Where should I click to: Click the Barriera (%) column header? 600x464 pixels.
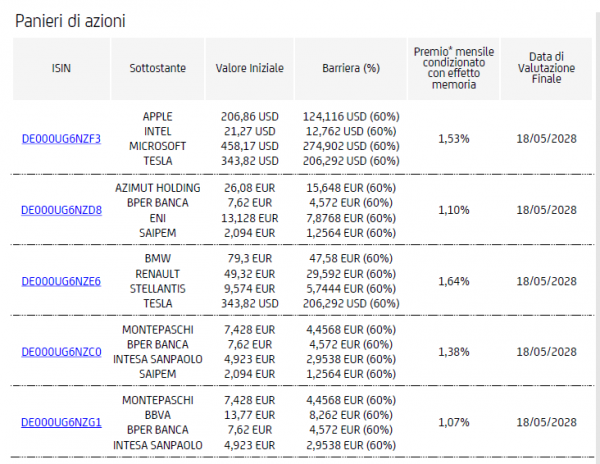click(351, 68)
